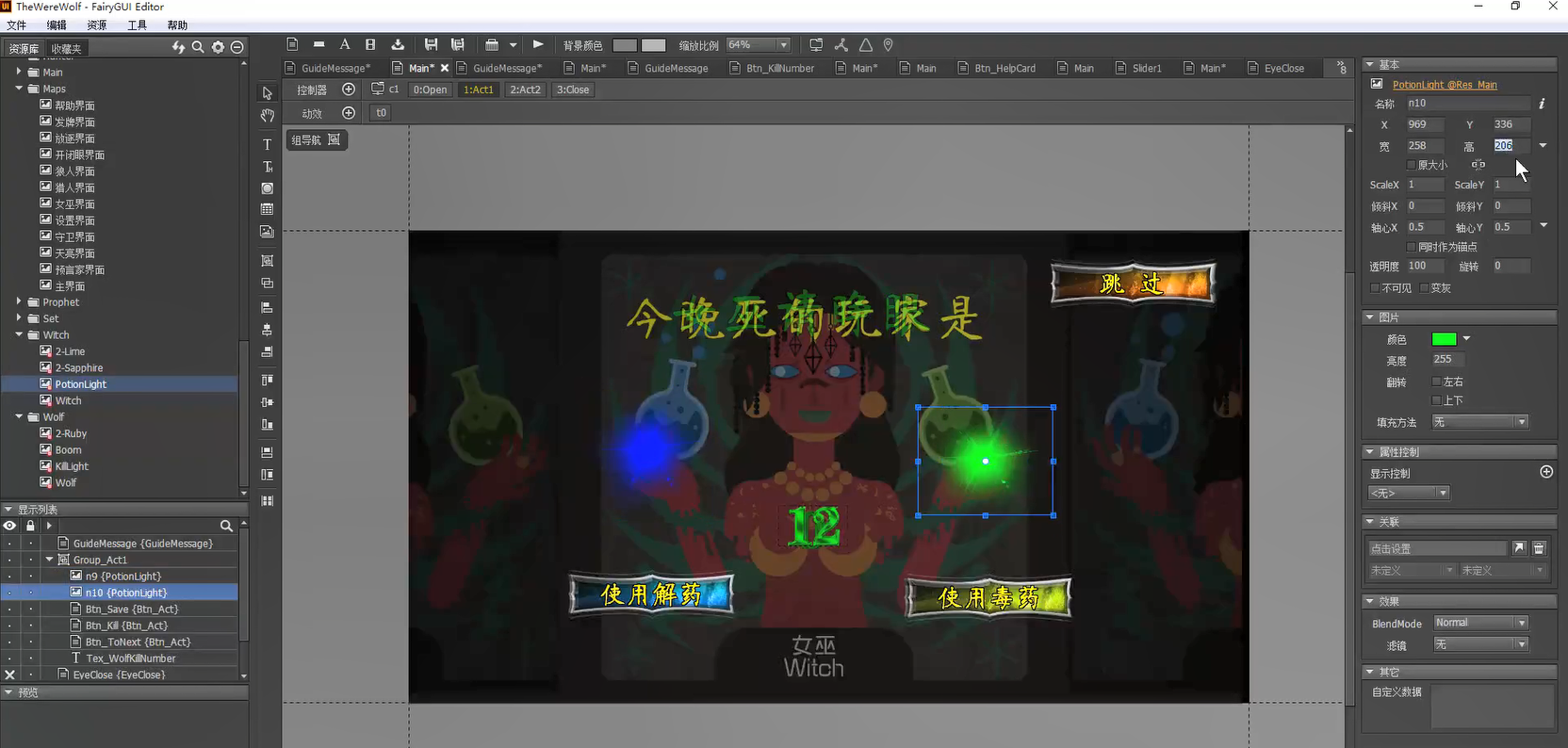Enable 上下 vertical flip checkbox
1568x748 pixels.
(x=1437, y=401)
